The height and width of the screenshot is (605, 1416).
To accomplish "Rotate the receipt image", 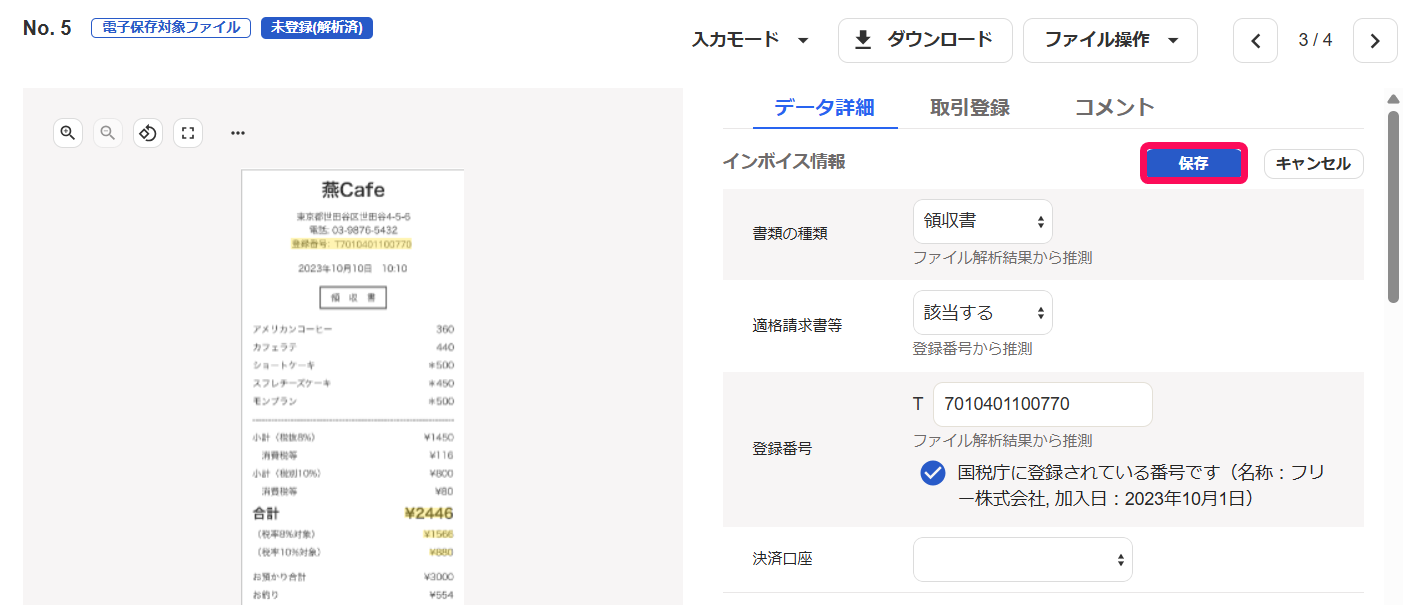I will pyautogui.click(x=148, y=133).
